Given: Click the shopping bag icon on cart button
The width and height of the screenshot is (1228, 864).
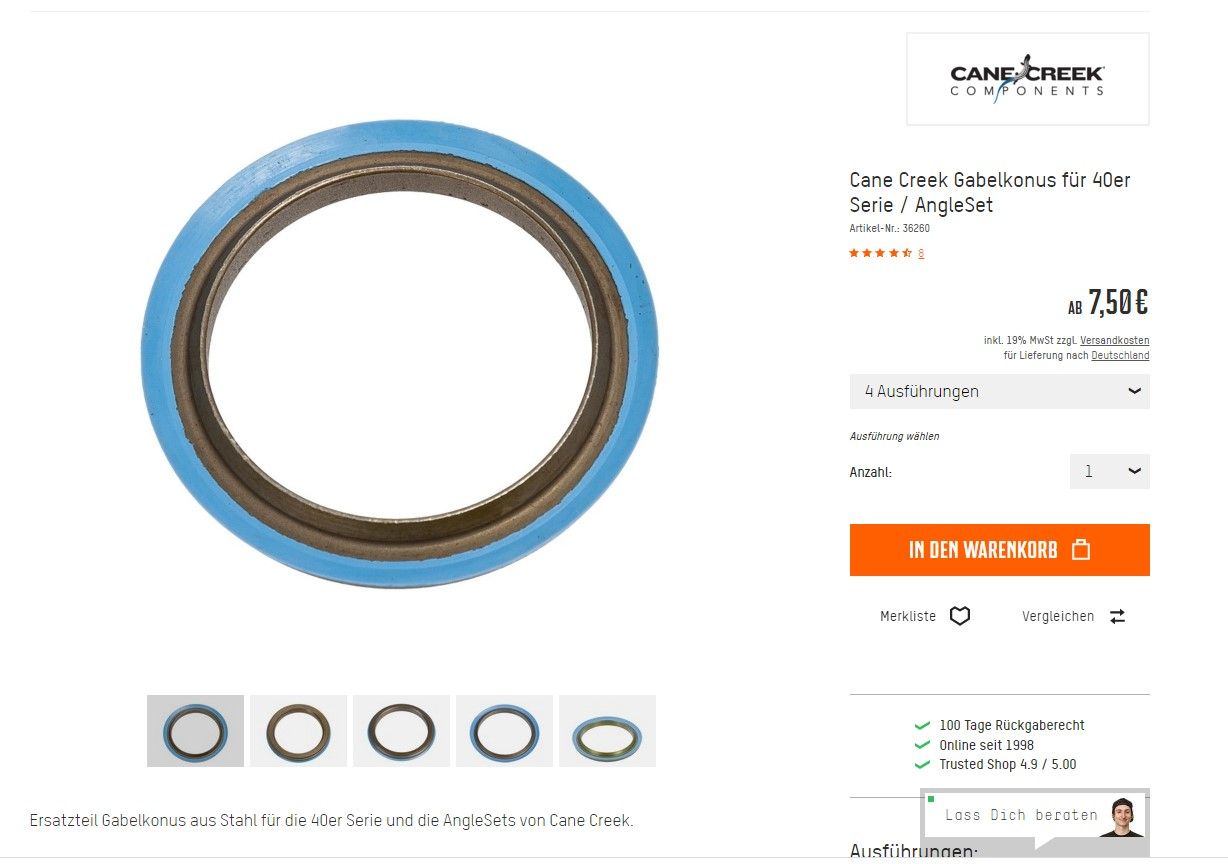Looking at the screenshot, I should click(1080, 549).
